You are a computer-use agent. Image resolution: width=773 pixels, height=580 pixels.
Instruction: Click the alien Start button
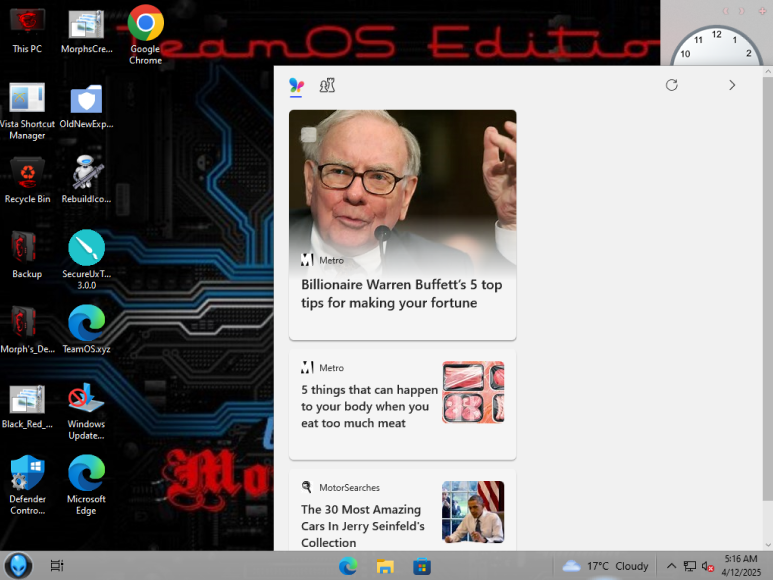coord(18,566)
